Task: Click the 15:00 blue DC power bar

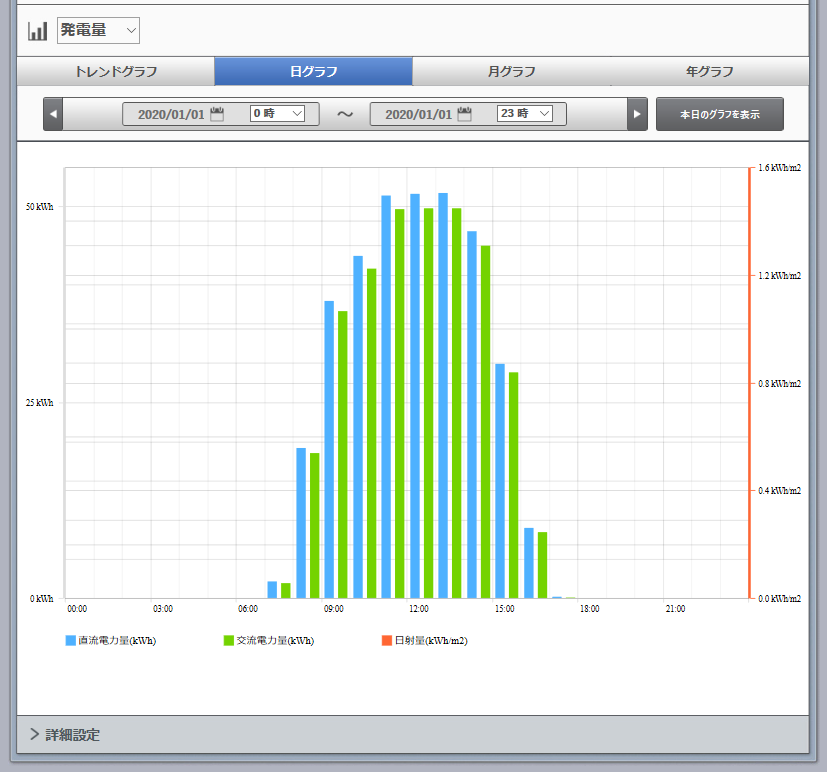Action: 500,481
